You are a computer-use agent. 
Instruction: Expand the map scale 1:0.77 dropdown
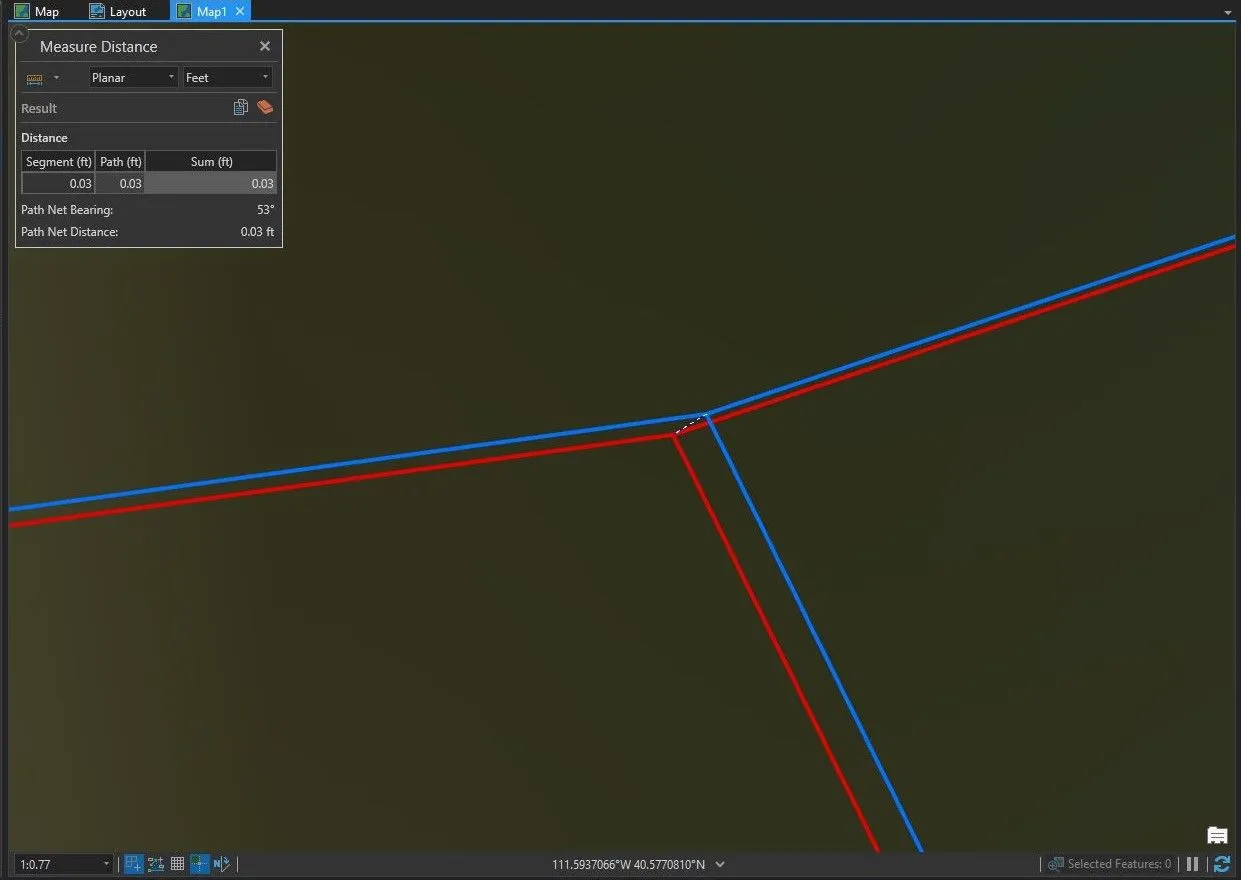point(106,864)
